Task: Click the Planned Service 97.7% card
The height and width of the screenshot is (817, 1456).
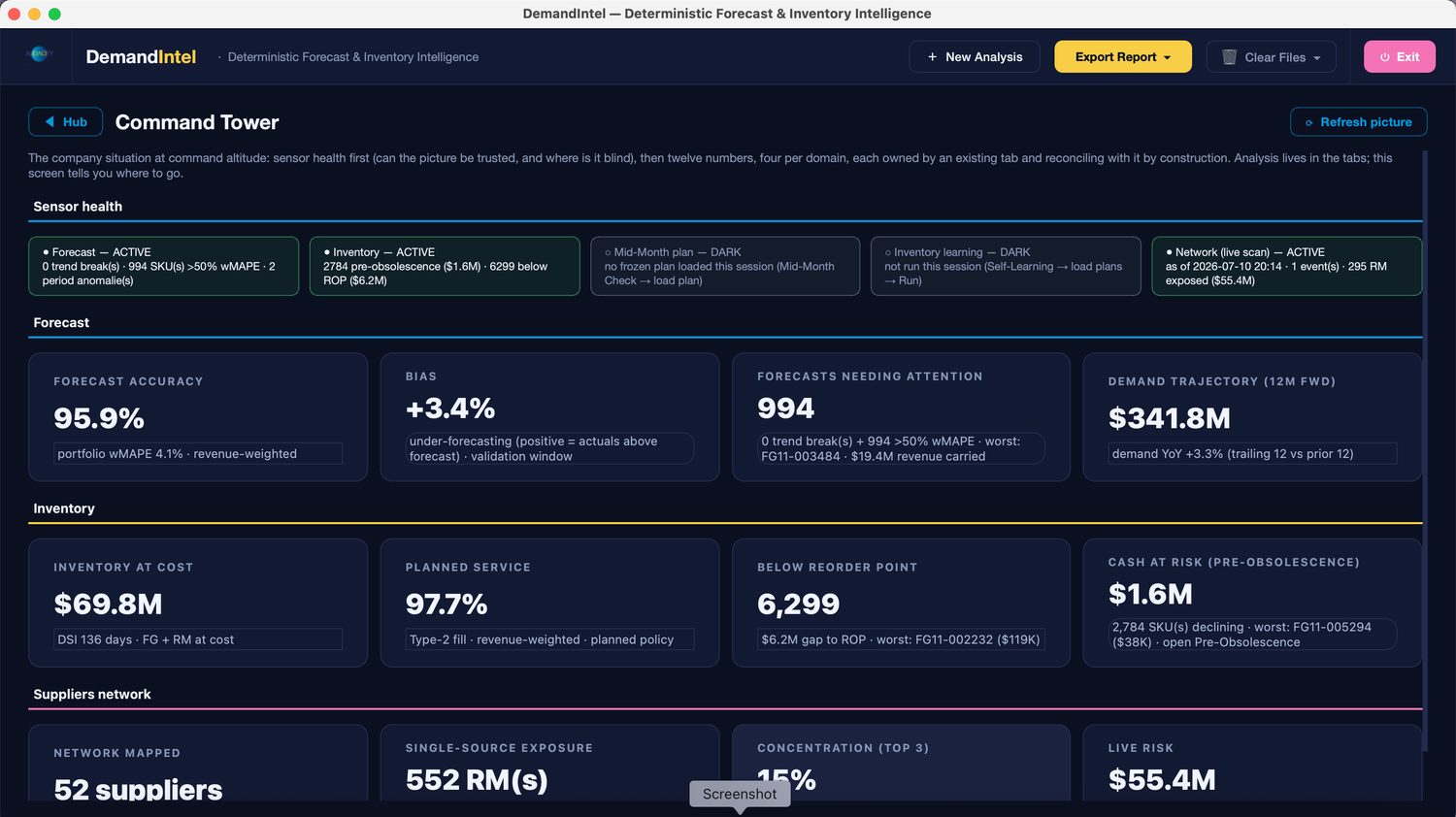Action: pyautogui.click(x=549, y=603)
